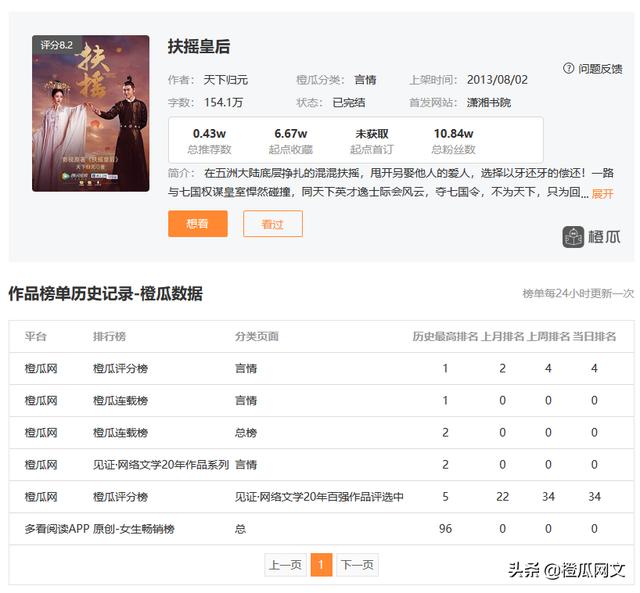Click 原创-女生畅销榜 ranking cell
This screenshot has height=593, width=640.
click(133, 529)
